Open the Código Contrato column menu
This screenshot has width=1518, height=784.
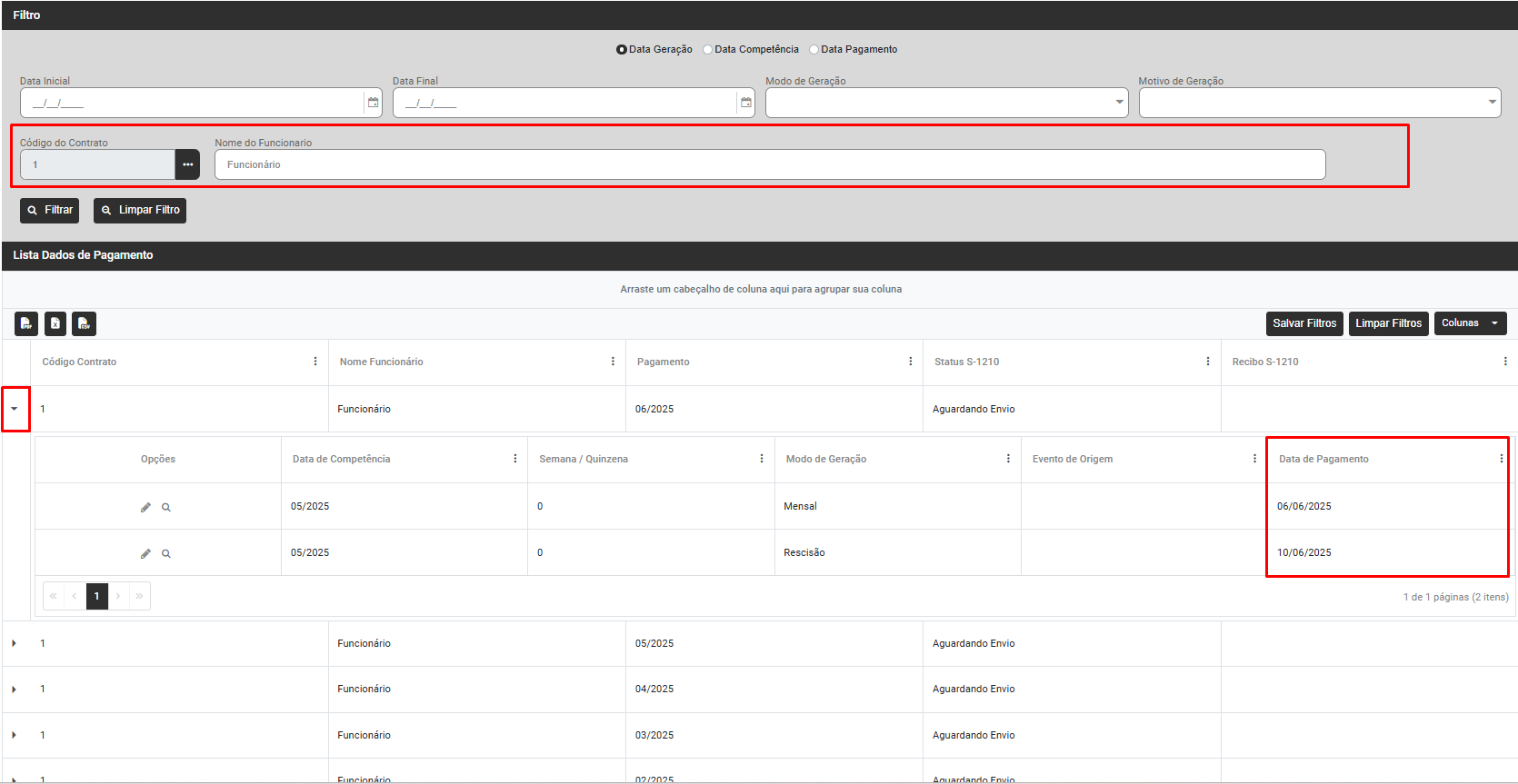(x=315, y=362)
